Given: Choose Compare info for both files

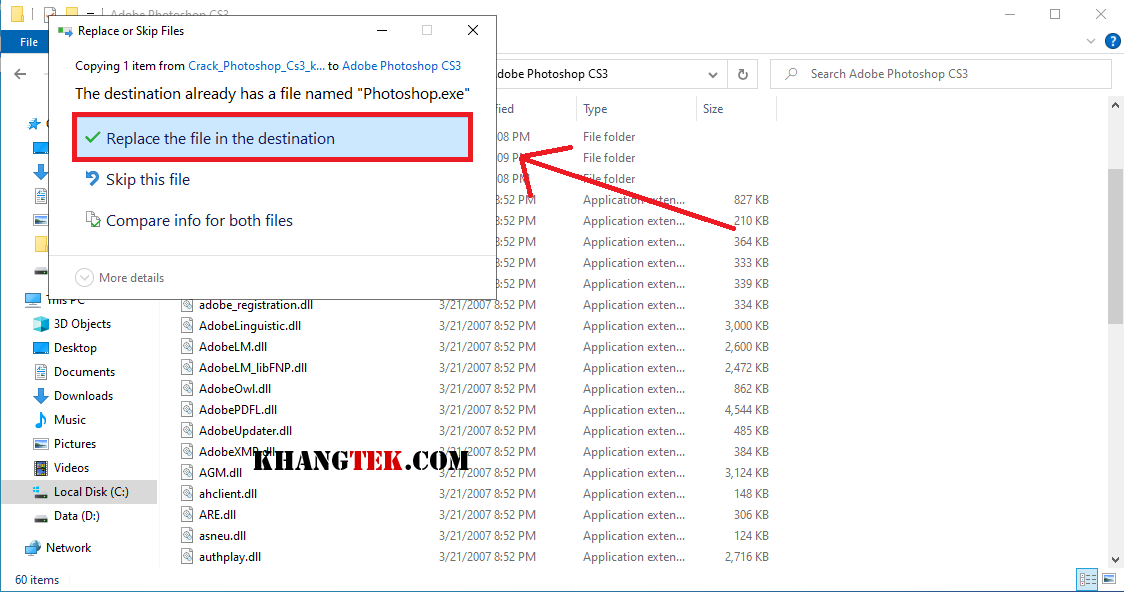Looking at the screenshot, I should tap(199, 221).
